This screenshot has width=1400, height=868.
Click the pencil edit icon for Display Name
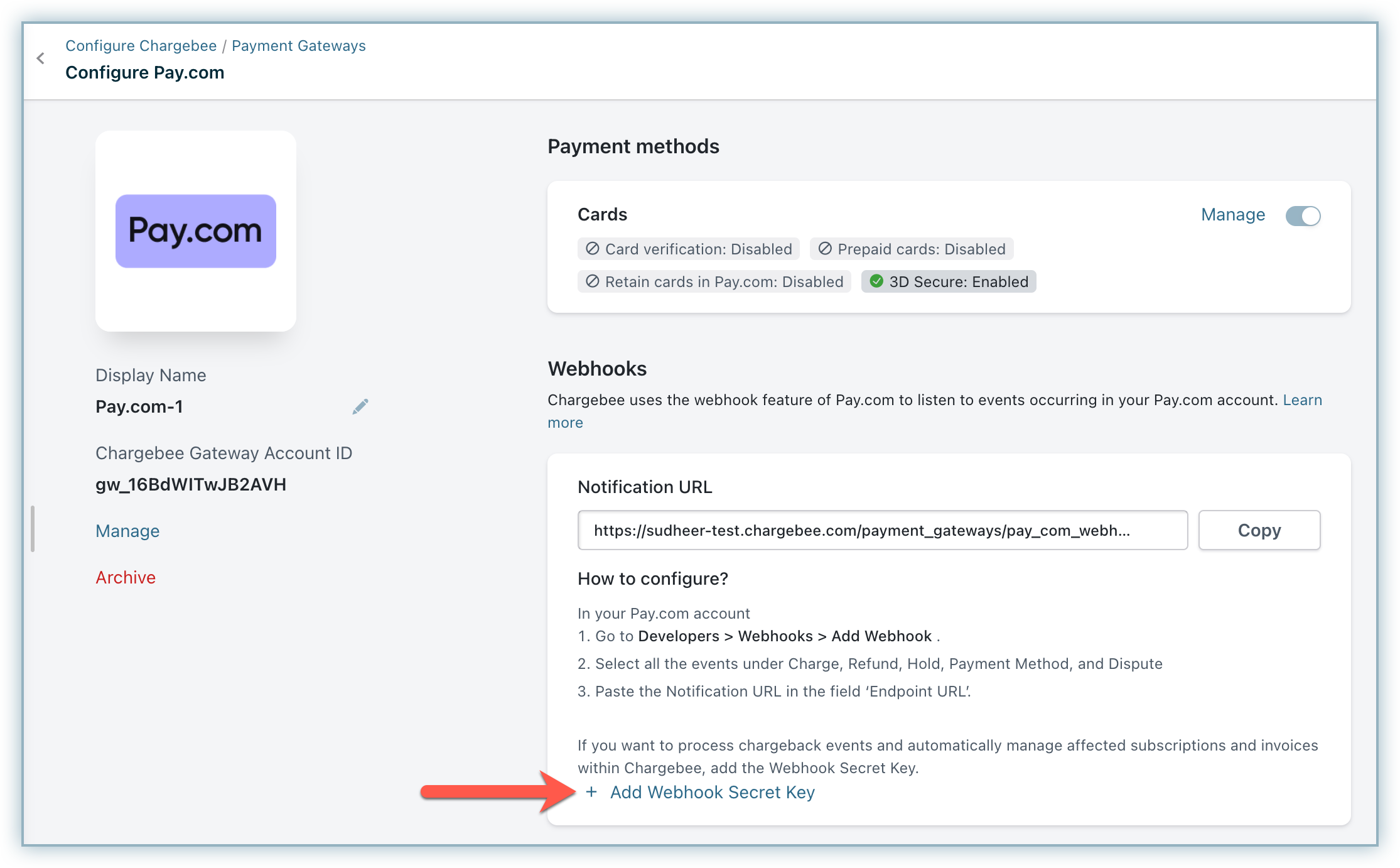click(360, 407)
